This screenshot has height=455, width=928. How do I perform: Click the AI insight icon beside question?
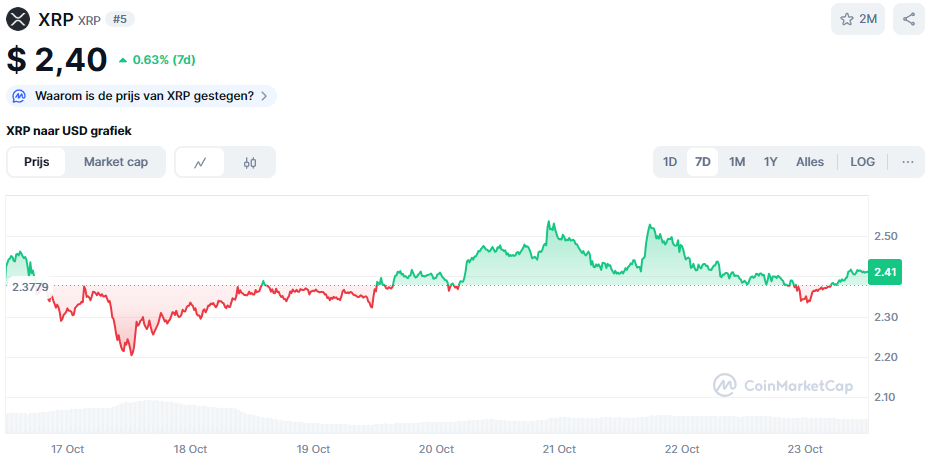tap(20, 96)
